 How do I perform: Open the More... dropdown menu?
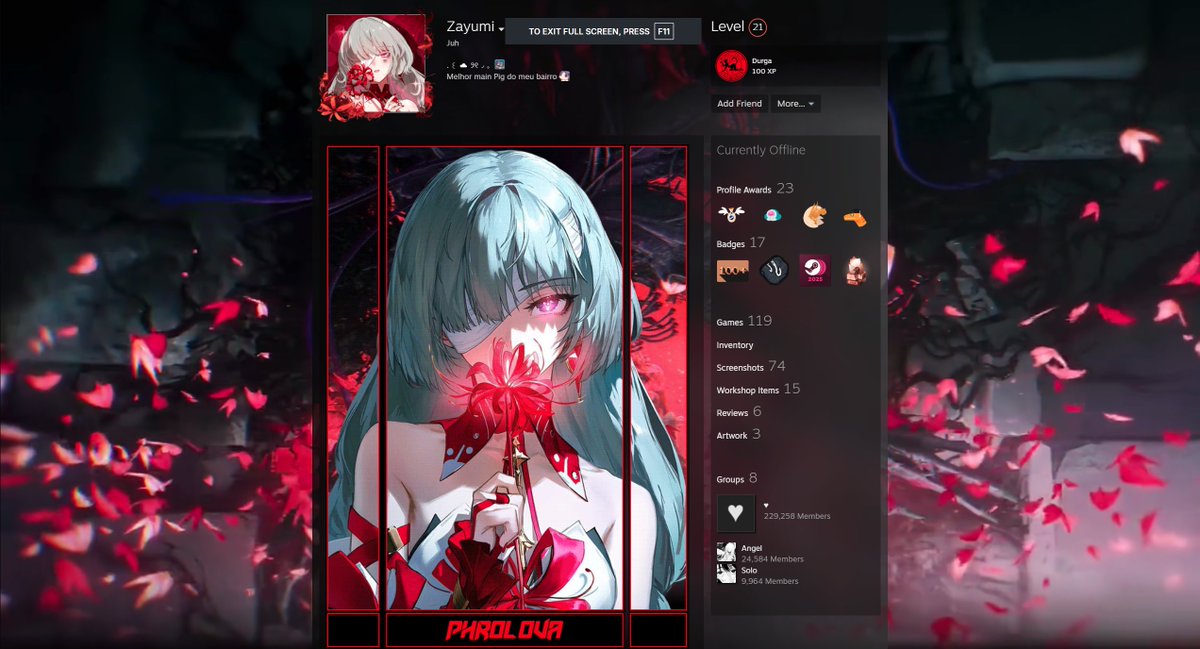pos(795,103)
